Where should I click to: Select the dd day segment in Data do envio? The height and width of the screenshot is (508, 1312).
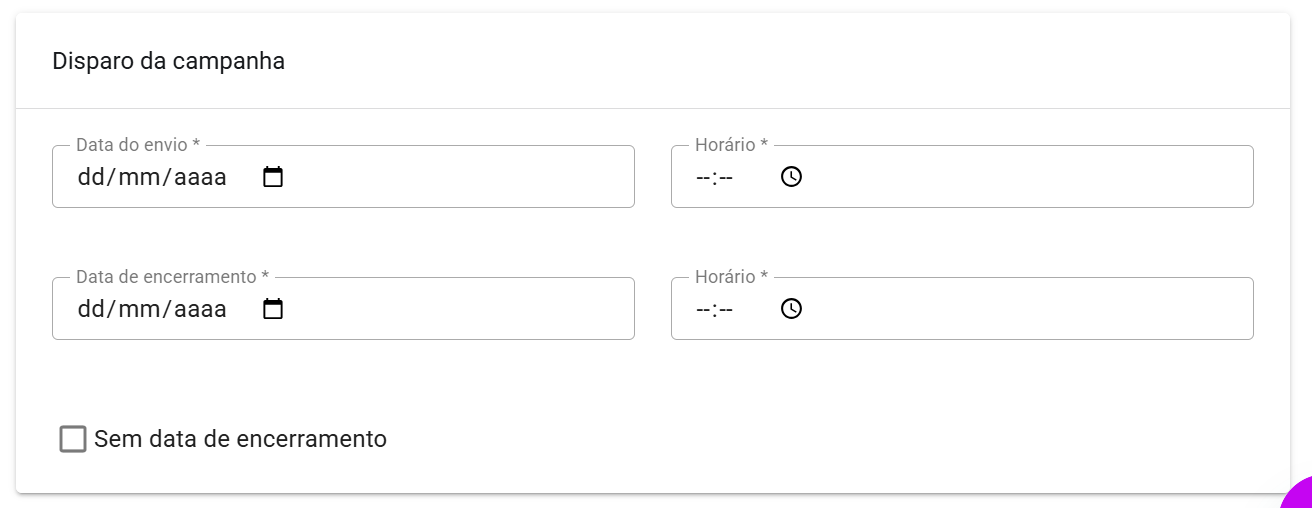click(90, 178)
